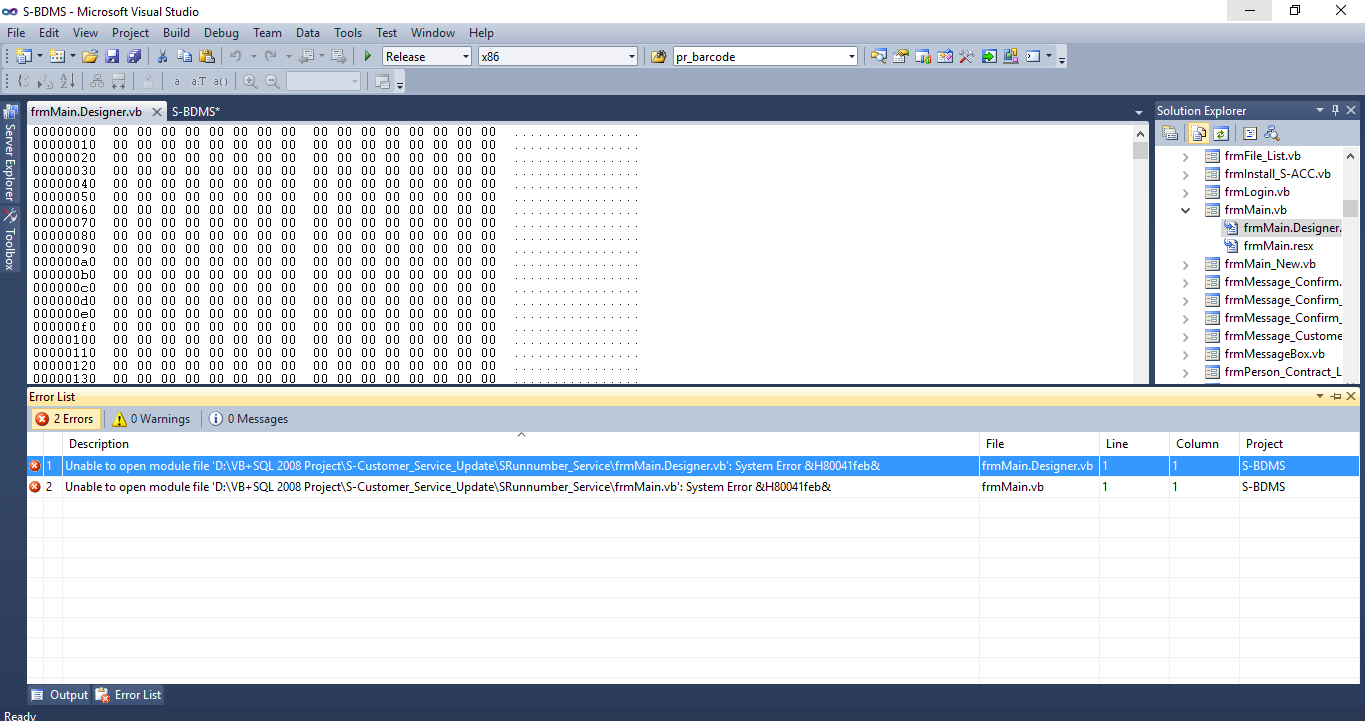1365x721 pixels.
Task: Click the New Project toolbar icon
Action: click(23, 56)
